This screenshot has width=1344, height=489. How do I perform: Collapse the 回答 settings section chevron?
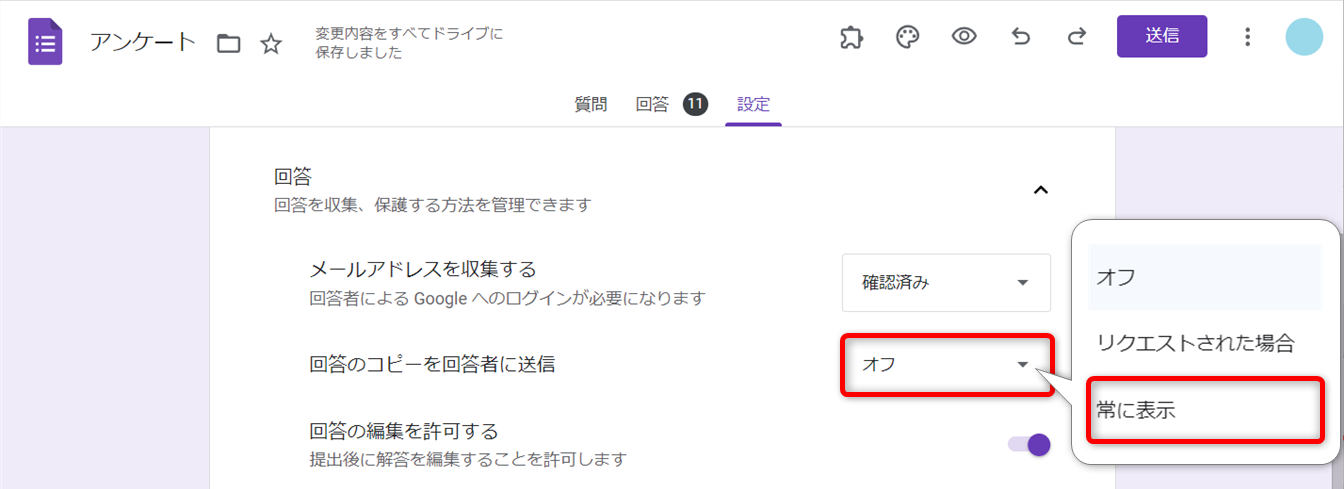1040,189
